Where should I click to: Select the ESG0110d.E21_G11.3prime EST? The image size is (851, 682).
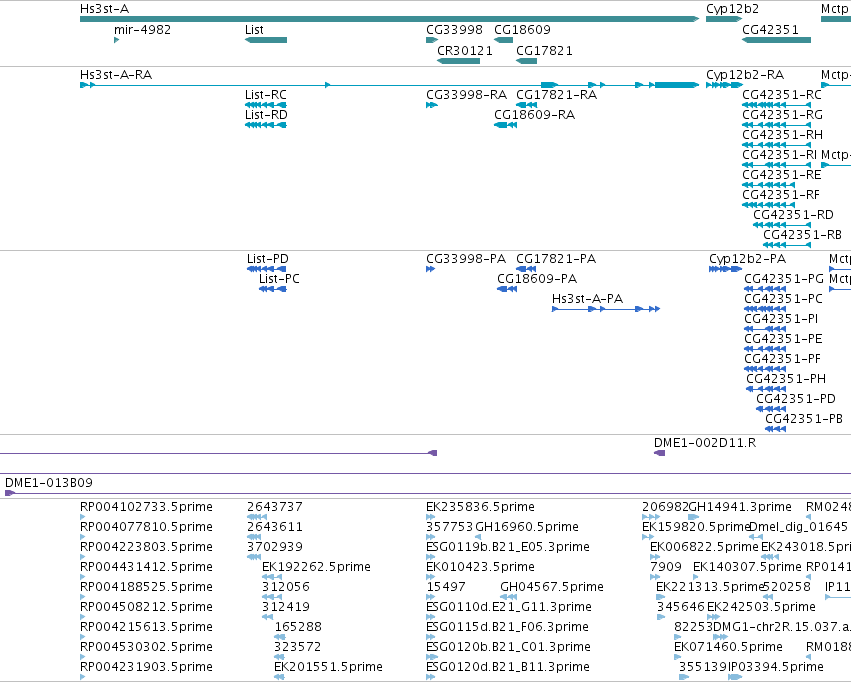(430, 617)
